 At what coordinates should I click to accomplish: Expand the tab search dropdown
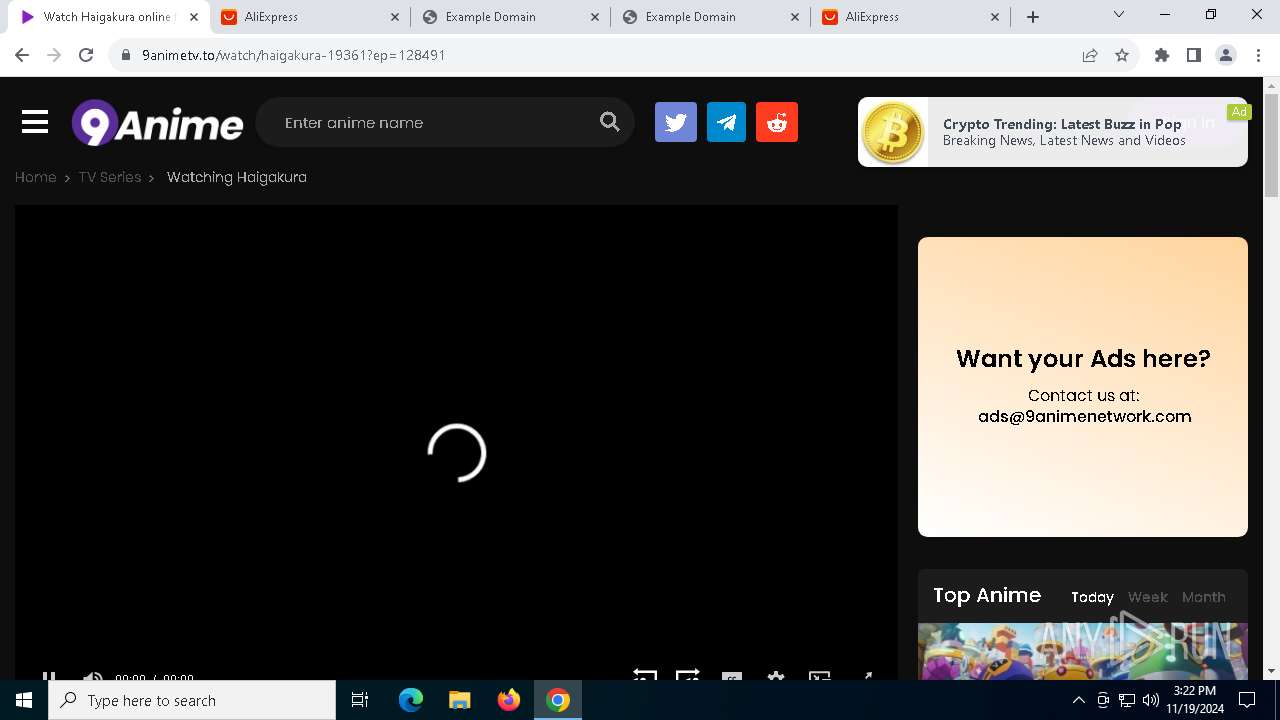(x=1119, y=15)
